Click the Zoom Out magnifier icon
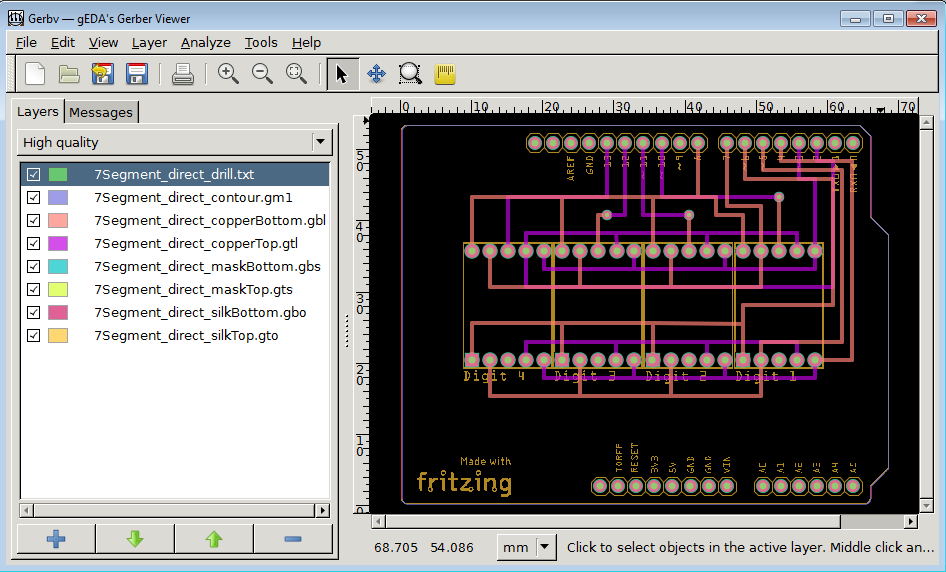This screenshot has height=572, width=946. (x=262, y=74)
